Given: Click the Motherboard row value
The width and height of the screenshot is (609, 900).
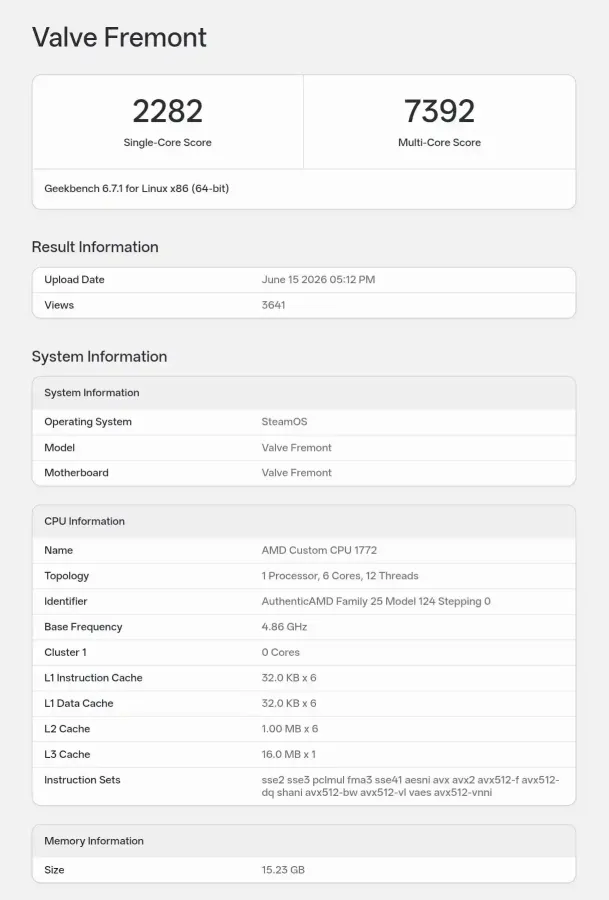Looking at the screenshot, I should (x=296, y=472).
